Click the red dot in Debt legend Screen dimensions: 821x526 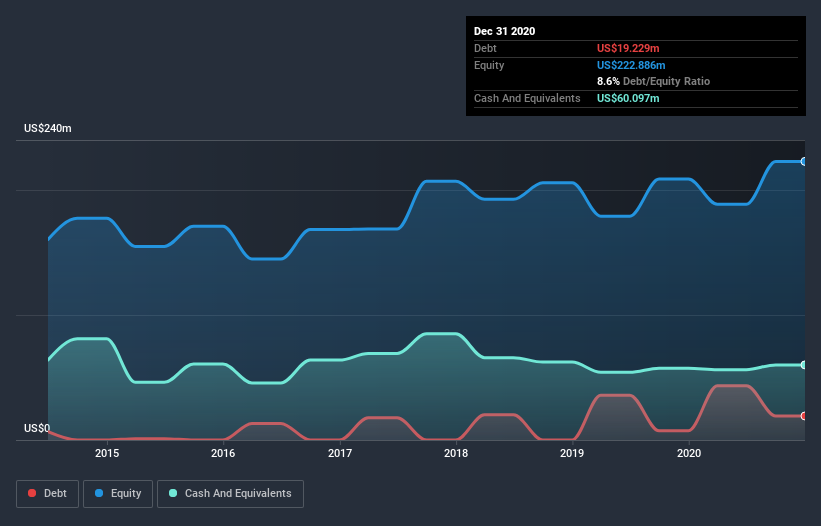[32, 493]
